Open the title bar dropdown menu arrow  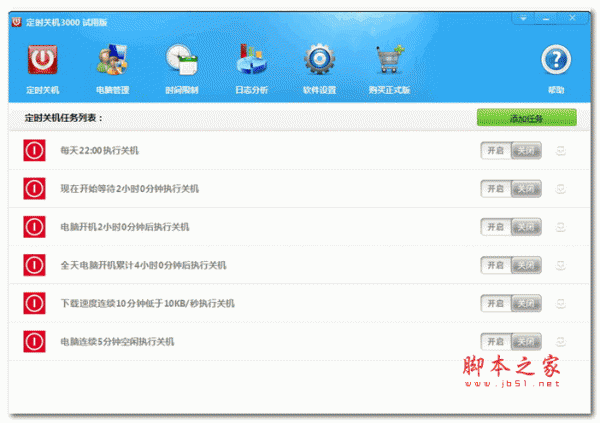click(x=523, y=18)
